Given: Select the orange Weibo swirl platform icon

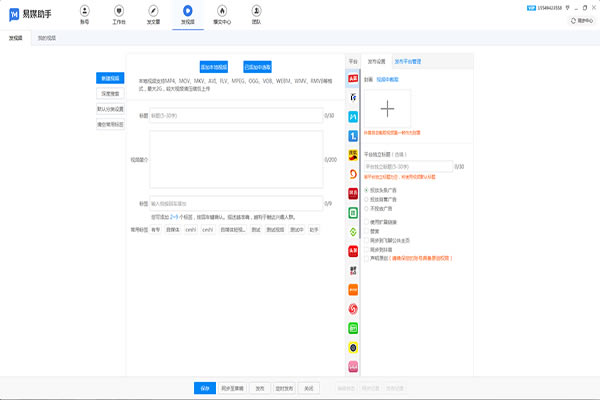Looking at the screenshot, I should point(353,174).
